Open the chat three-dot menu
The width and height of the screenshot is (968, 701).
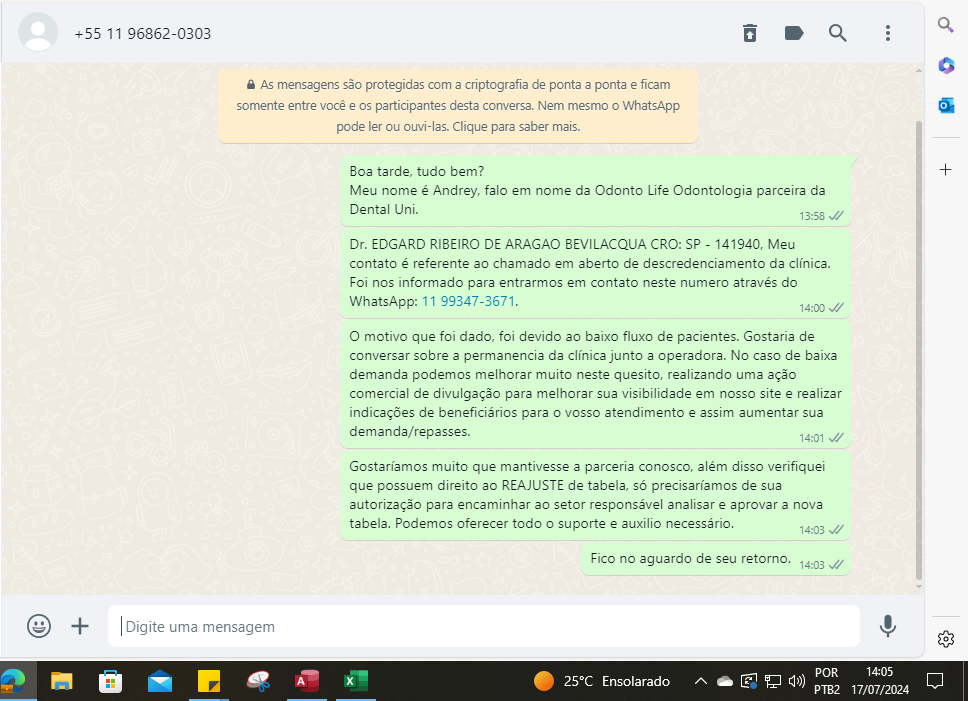pyautogui.click(x=888, y=33)
